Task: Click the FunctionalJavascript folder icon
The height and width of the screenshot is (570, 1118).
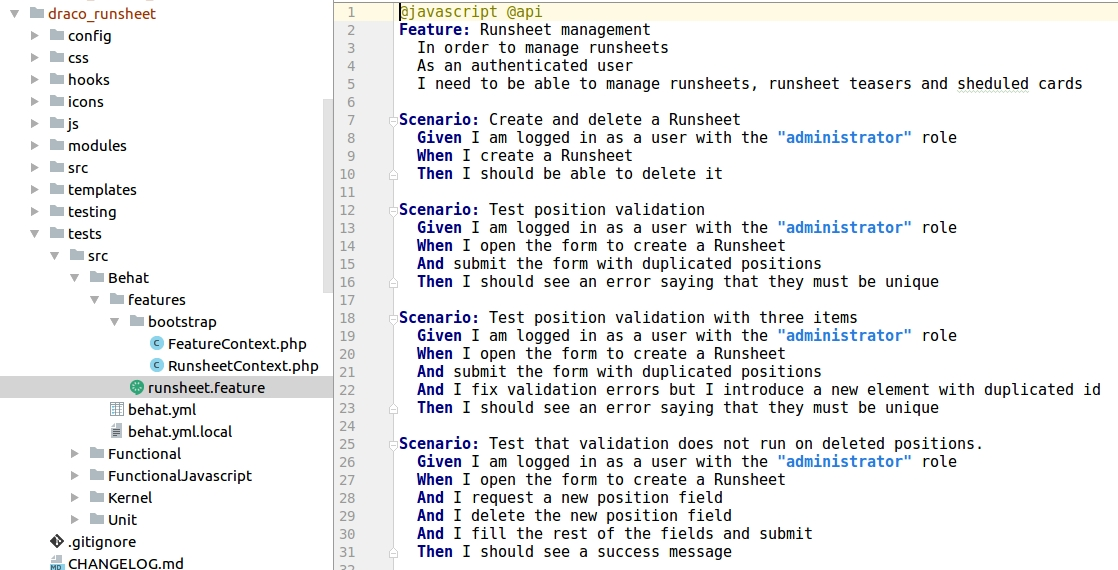Action: click(97, 475)
